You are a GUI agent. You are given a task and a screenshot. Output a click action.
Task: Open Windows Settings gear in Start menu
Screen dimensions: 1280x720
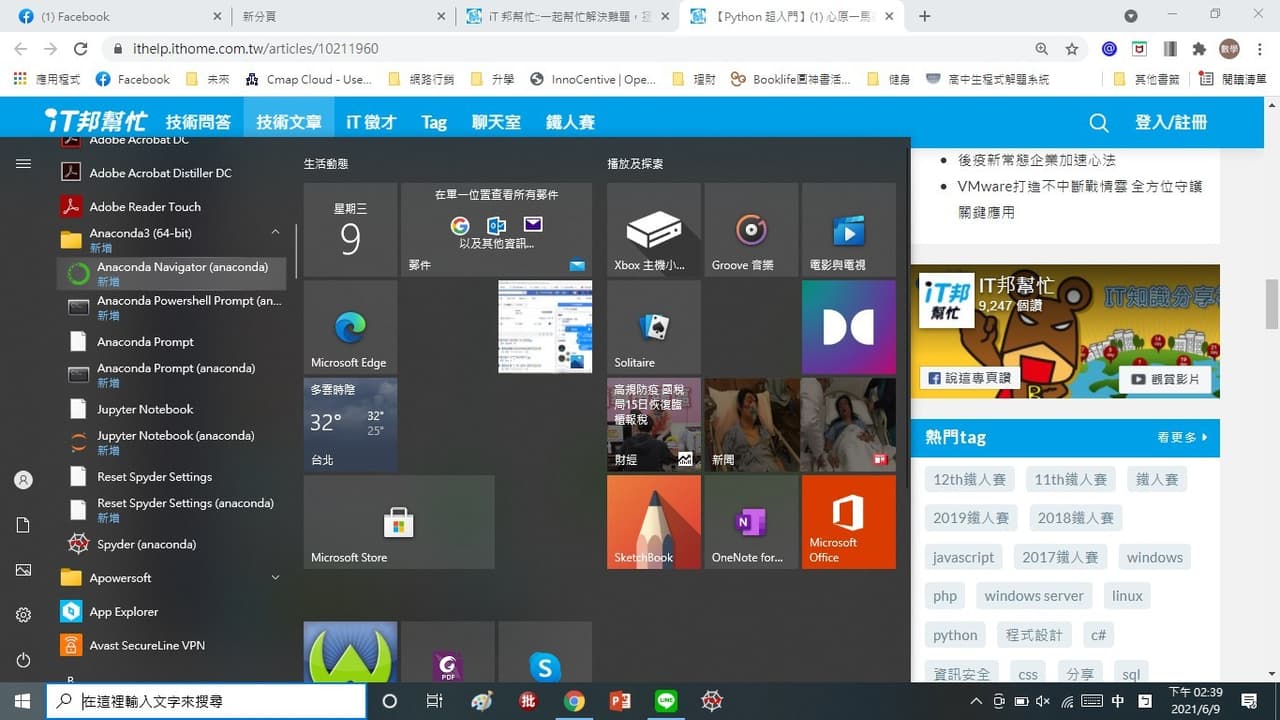click(x=23, y=615)
